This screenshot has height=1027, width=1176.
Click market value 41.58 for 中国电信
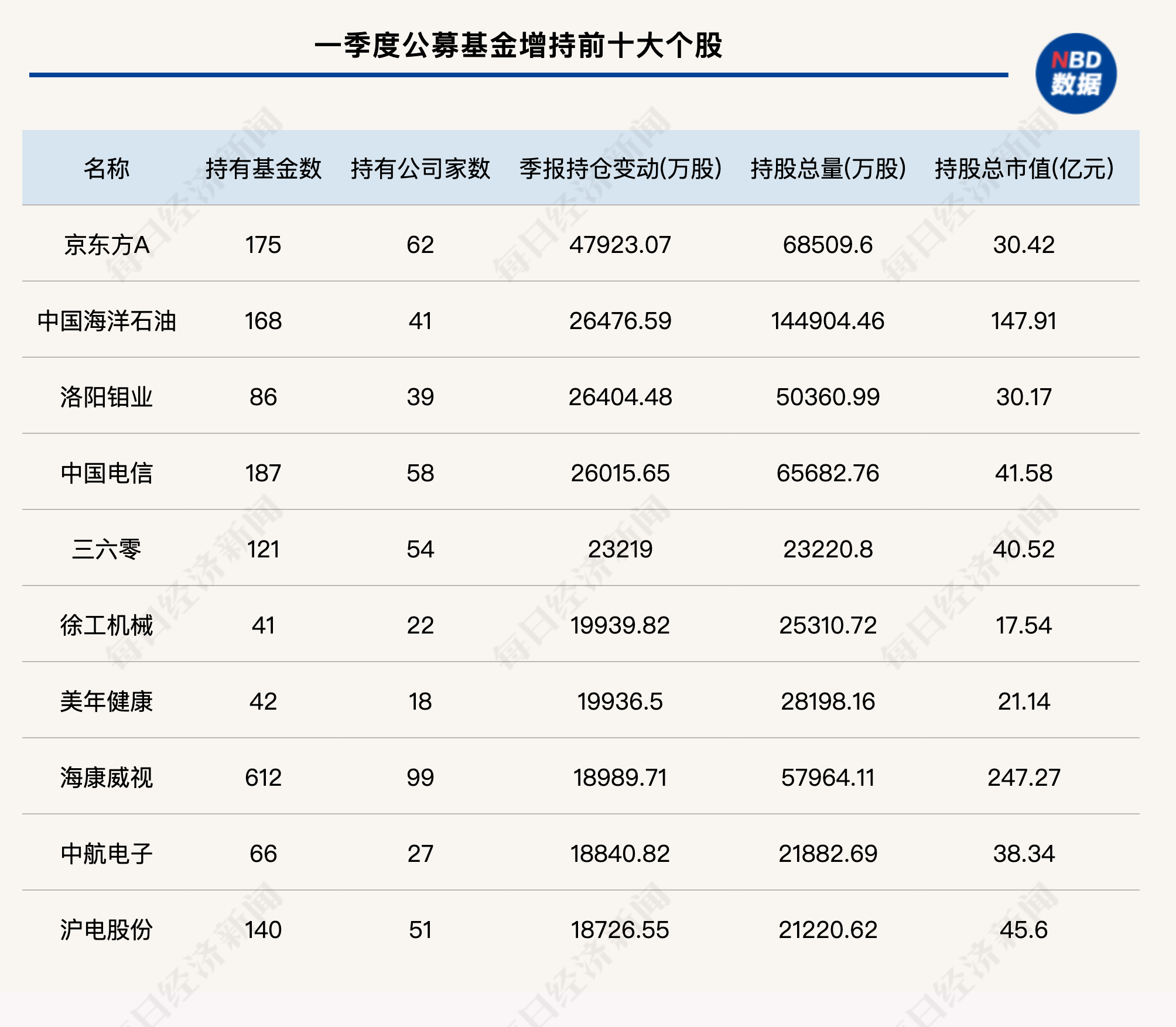1024,473
